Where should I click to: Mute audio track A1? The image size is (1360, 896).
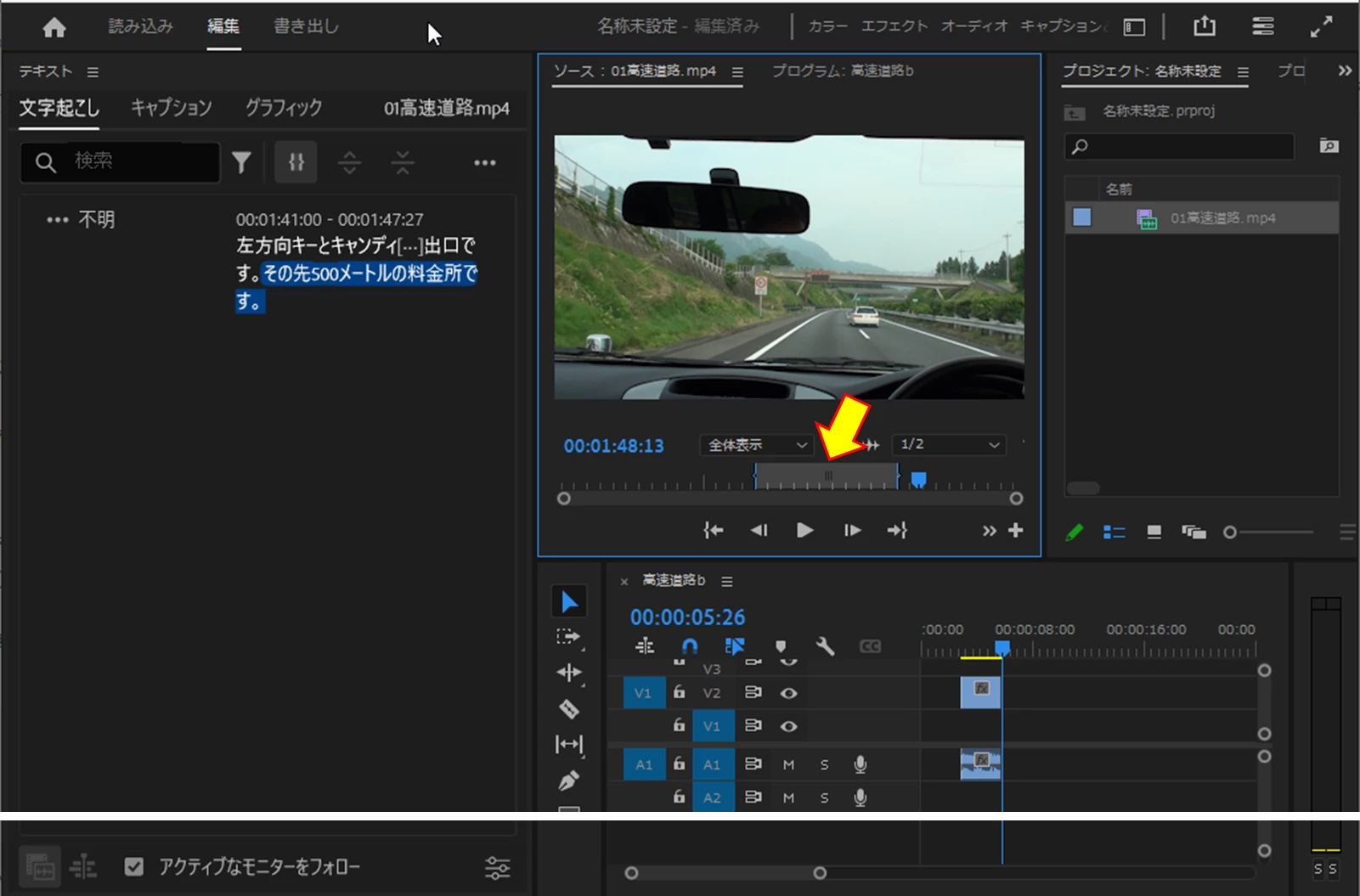tap(788, 764)
